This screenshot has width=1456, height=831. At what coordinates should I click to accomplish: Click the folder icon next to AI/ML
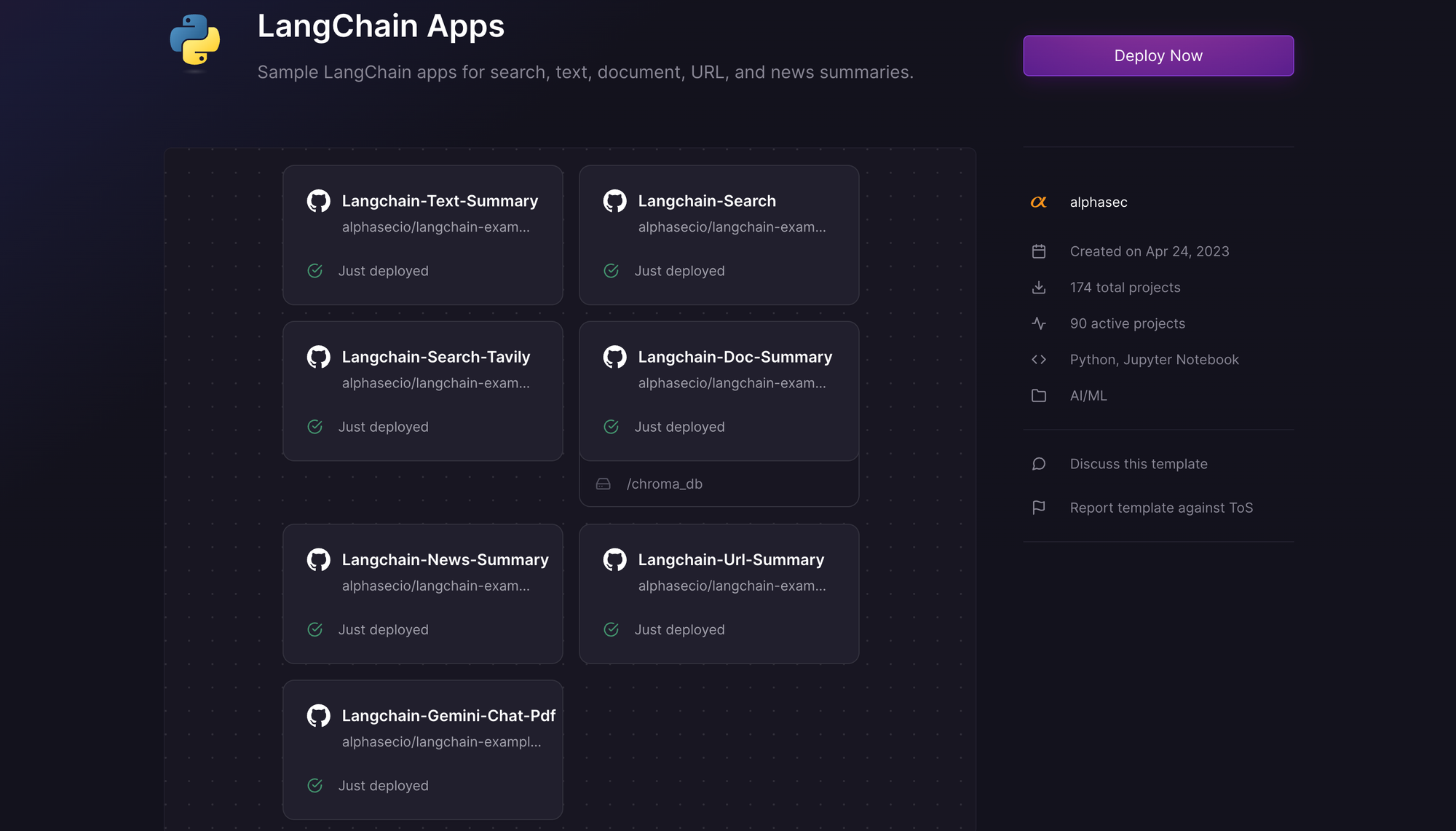pos(1039,395)
